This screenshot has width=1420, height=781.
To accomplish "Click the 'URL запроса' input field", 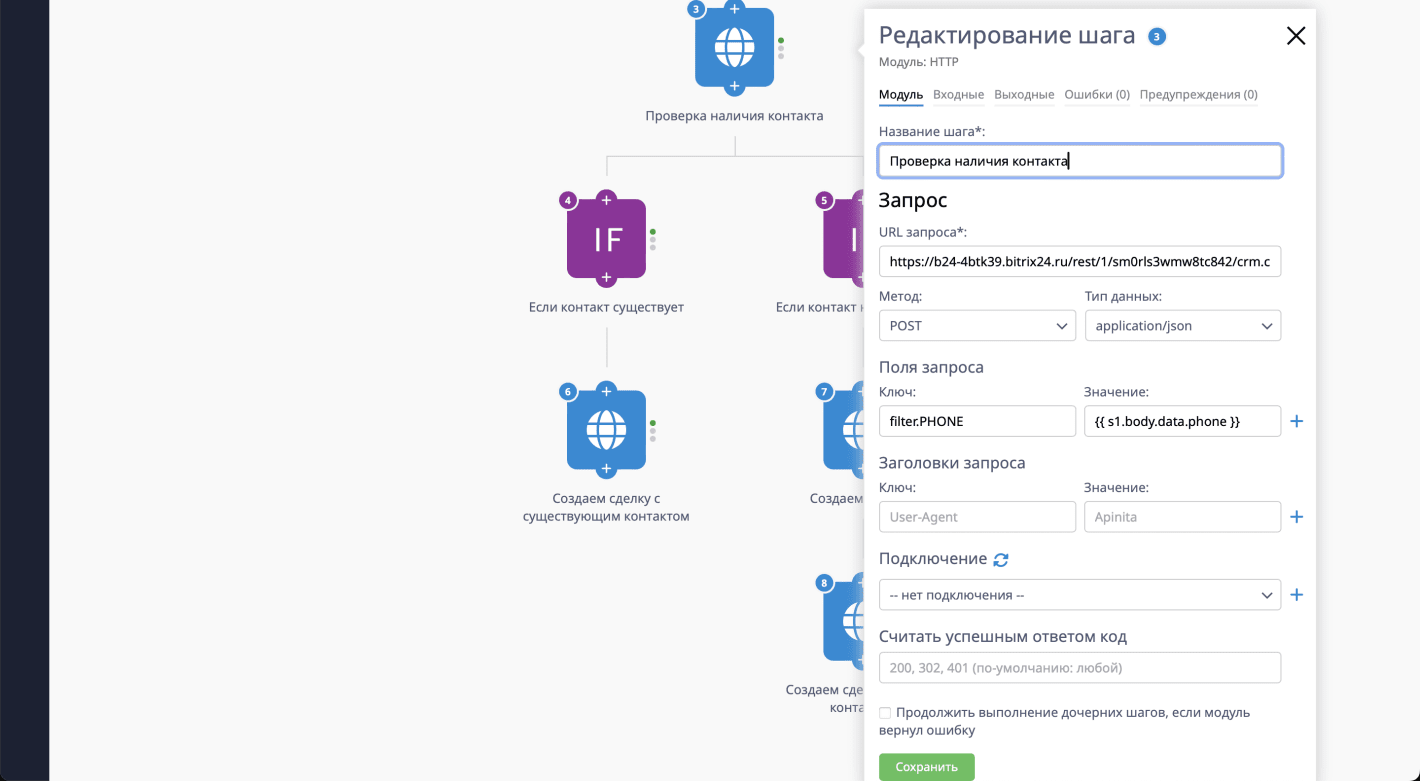I will 1079,262.
